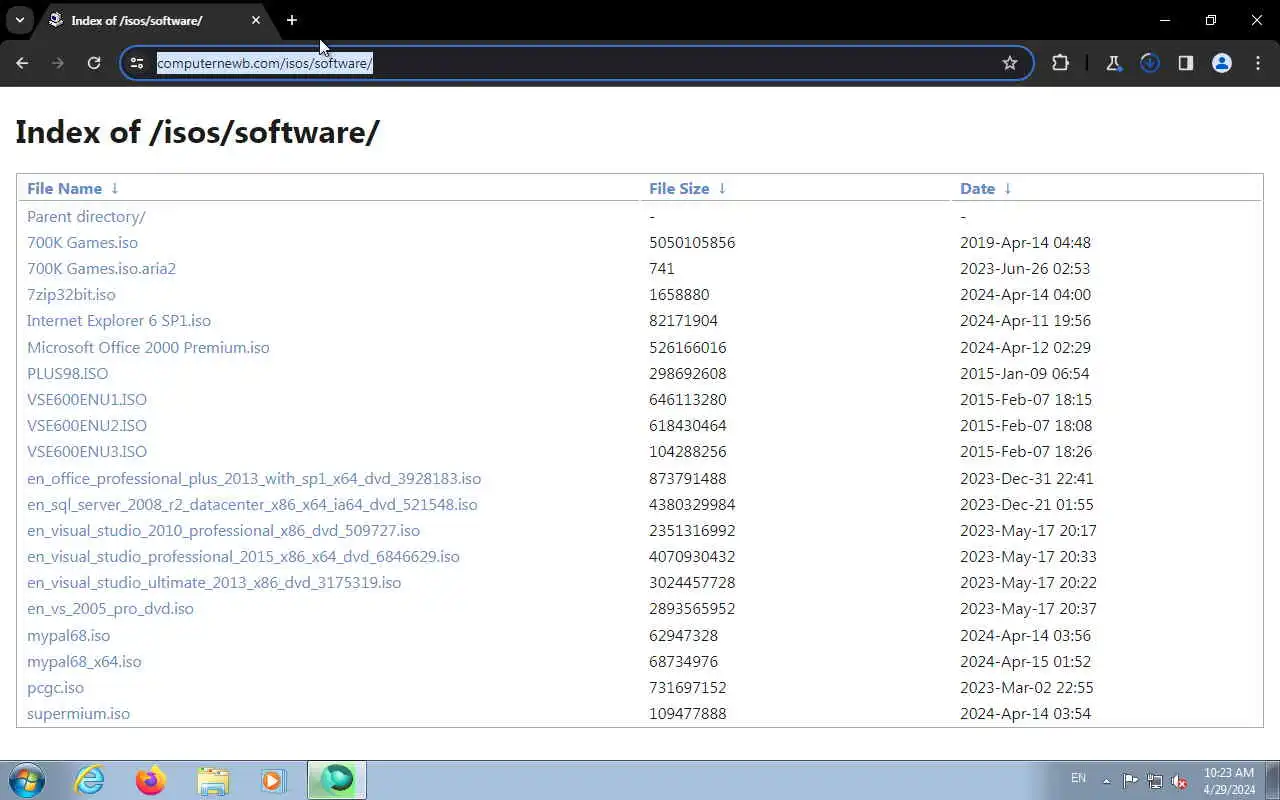1280x800 pixels.
Task: Open the Parent directory/ link
Action: (86, 216)
